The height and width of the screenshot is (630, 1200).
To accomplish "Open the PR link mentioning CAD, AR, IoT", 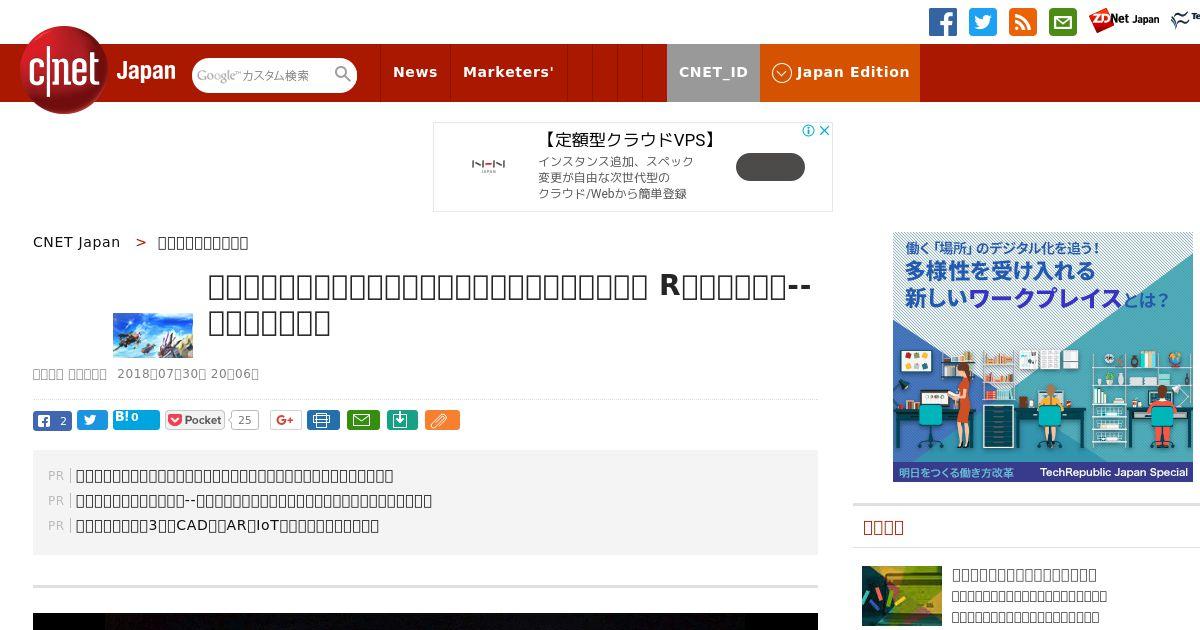I will 227,525.
